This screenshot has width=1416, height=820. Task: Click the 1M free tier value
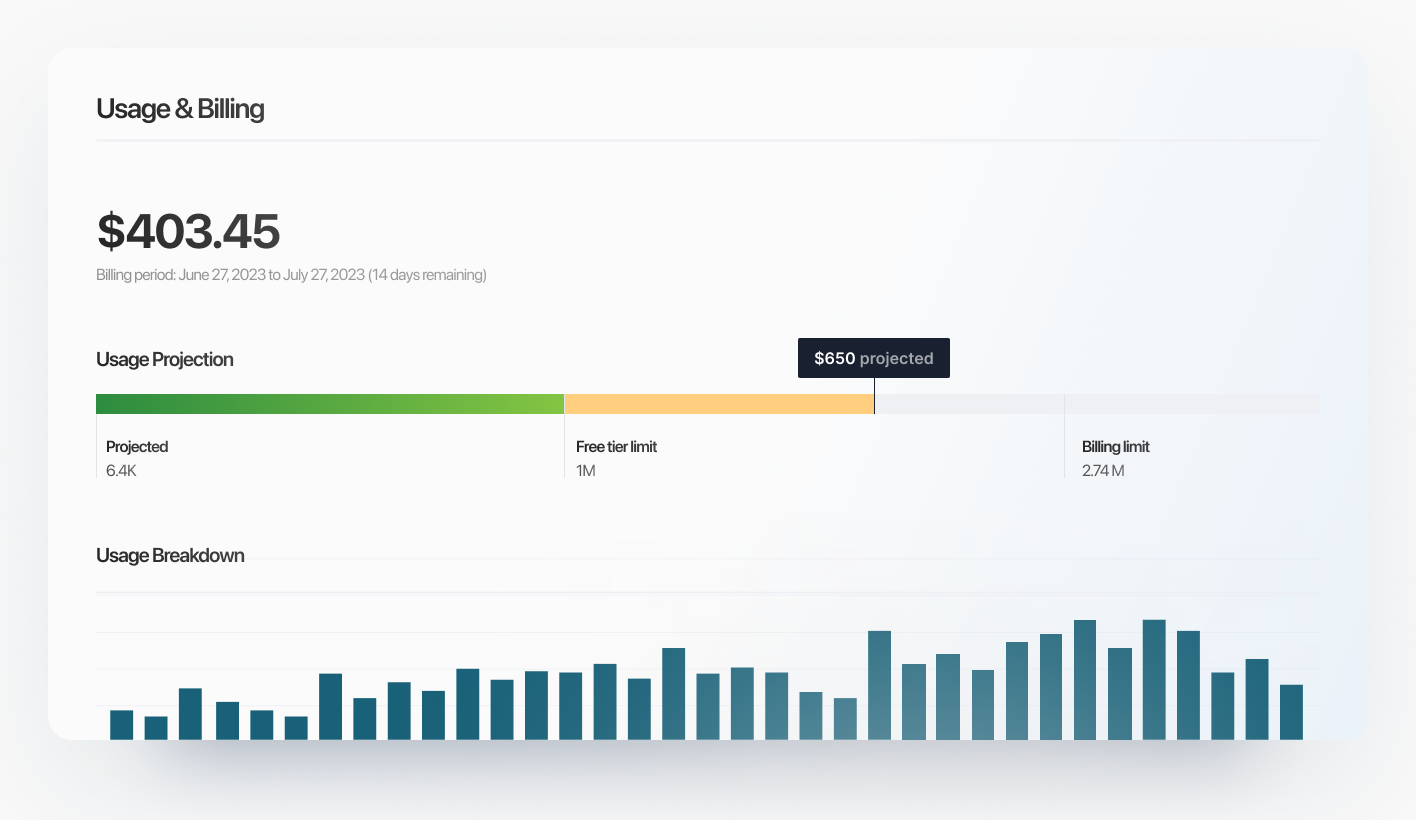click(586, 470)
